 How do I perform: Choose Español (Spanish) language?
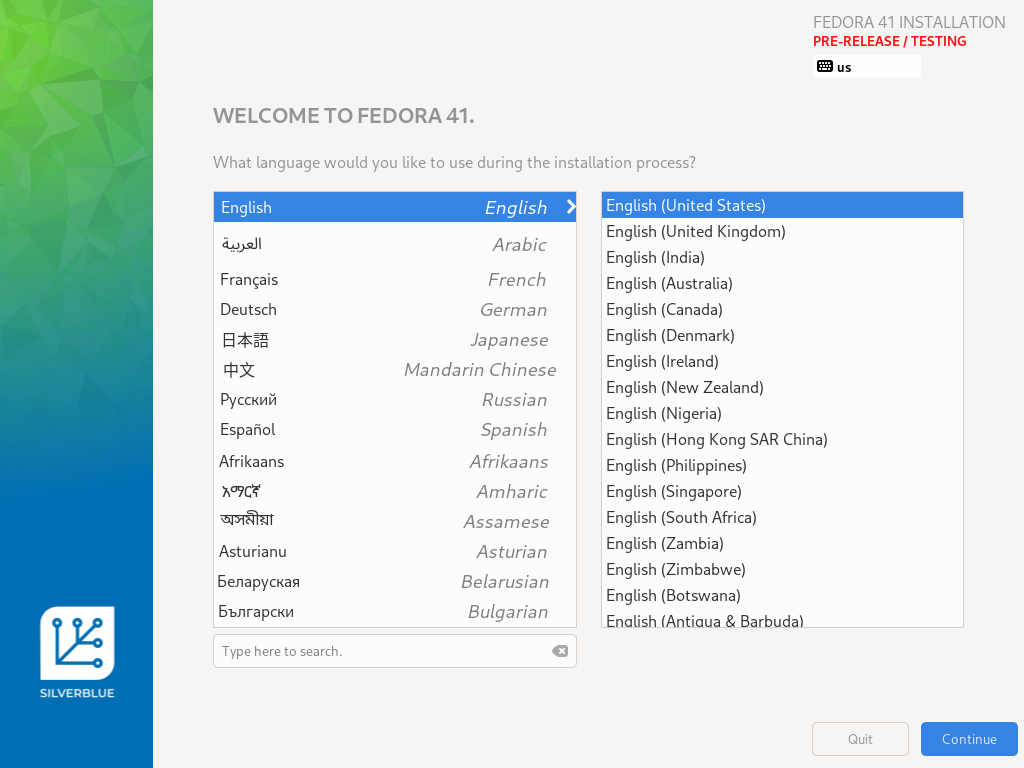pos(394,430)
